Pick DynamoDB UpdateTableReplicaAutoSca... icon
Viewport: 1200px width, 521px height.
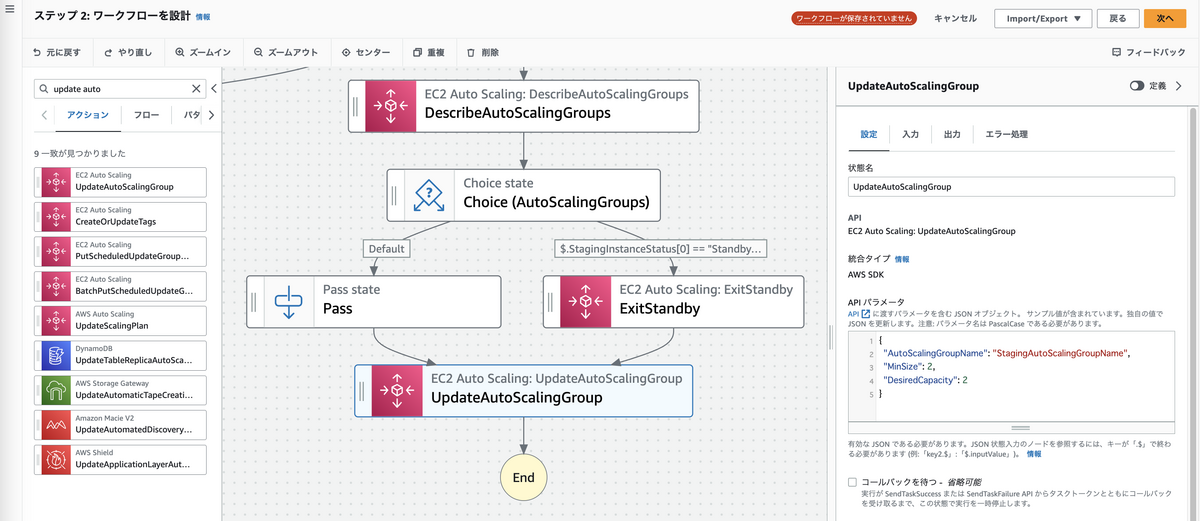[x=55, y=355]
